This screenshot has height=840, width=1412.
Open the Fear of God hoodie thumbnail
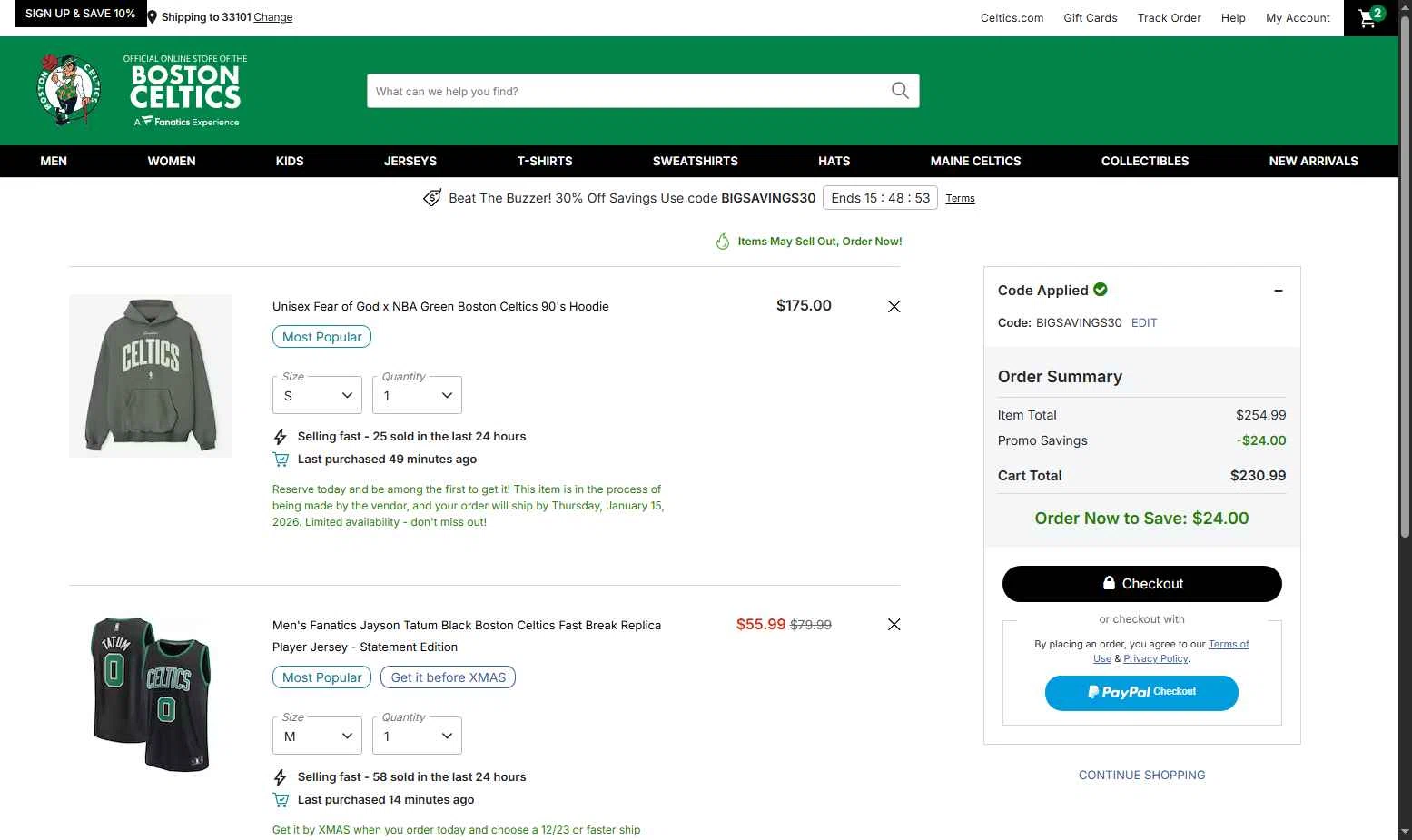[151, 376]
